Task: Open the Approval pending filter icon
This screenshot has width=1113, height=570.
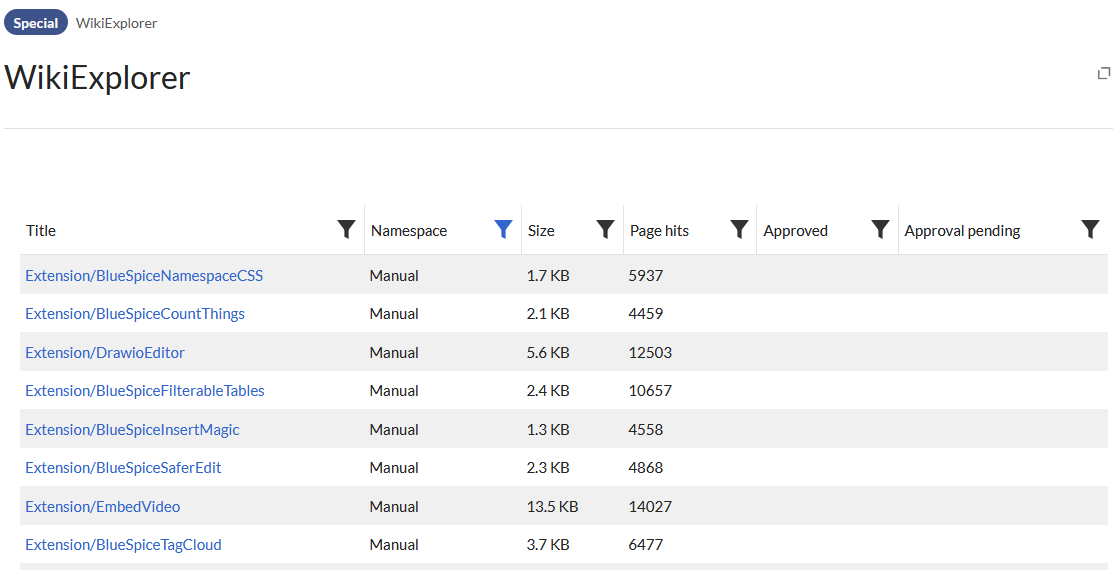Action: [x=1090, y=230]
